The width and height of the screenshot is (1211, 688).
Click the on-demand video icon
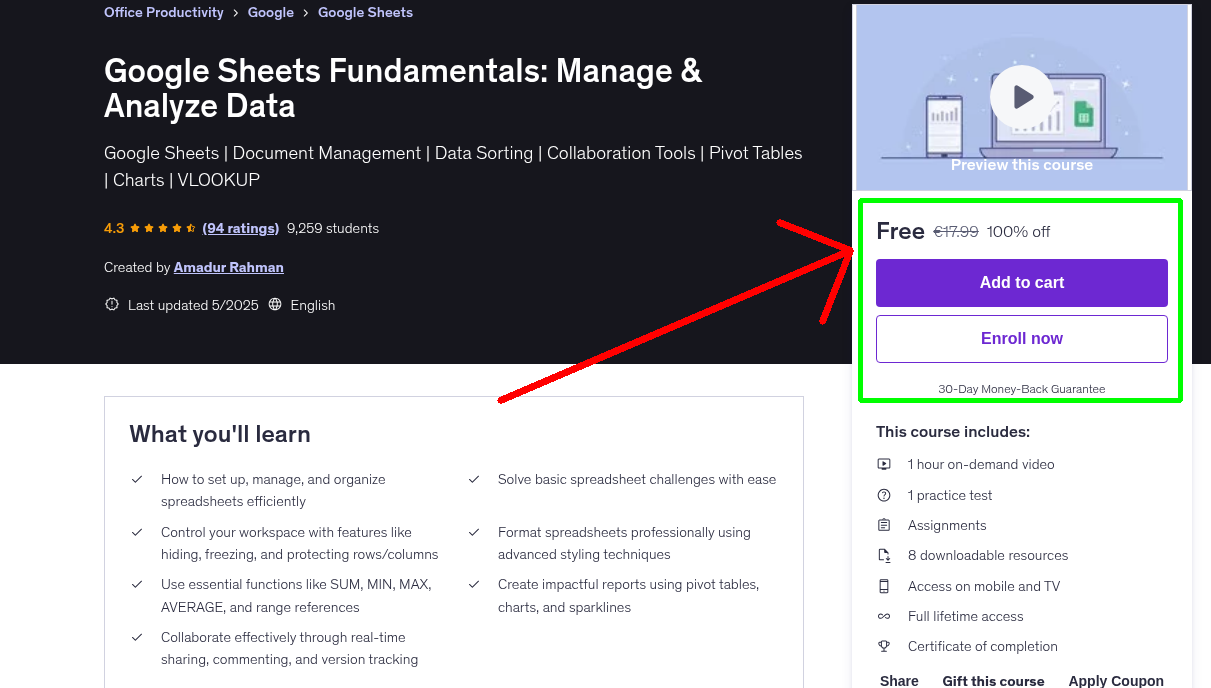click(884, 464)
